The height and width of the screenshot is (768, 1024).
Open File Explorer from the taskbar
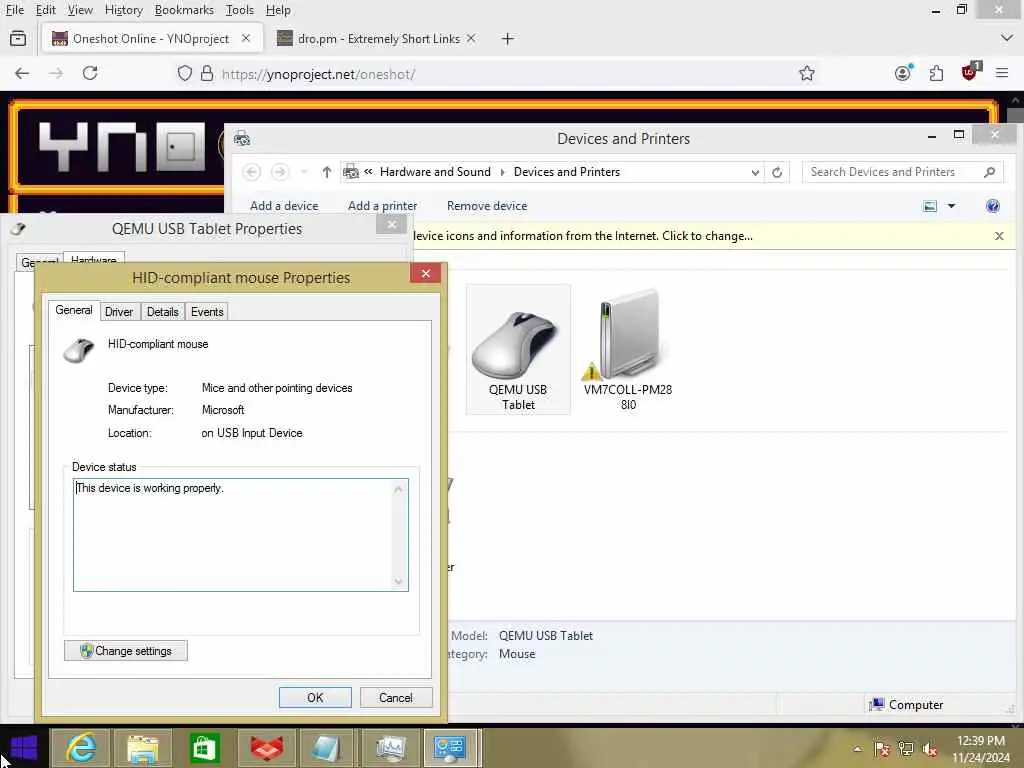click(x=142, y=748)
